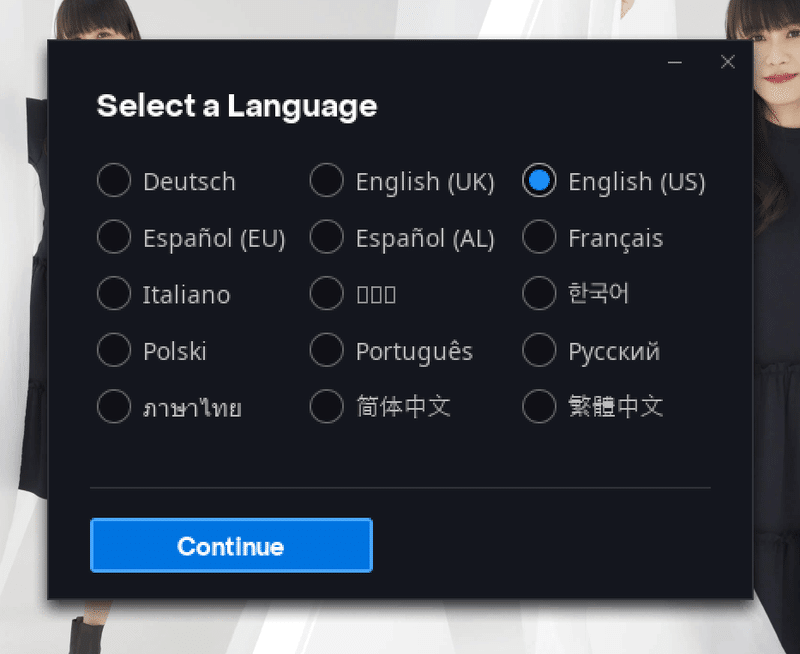The image size is (800, 654).
Task: Select English (US) radio button
Action: (x=539, y=180)
